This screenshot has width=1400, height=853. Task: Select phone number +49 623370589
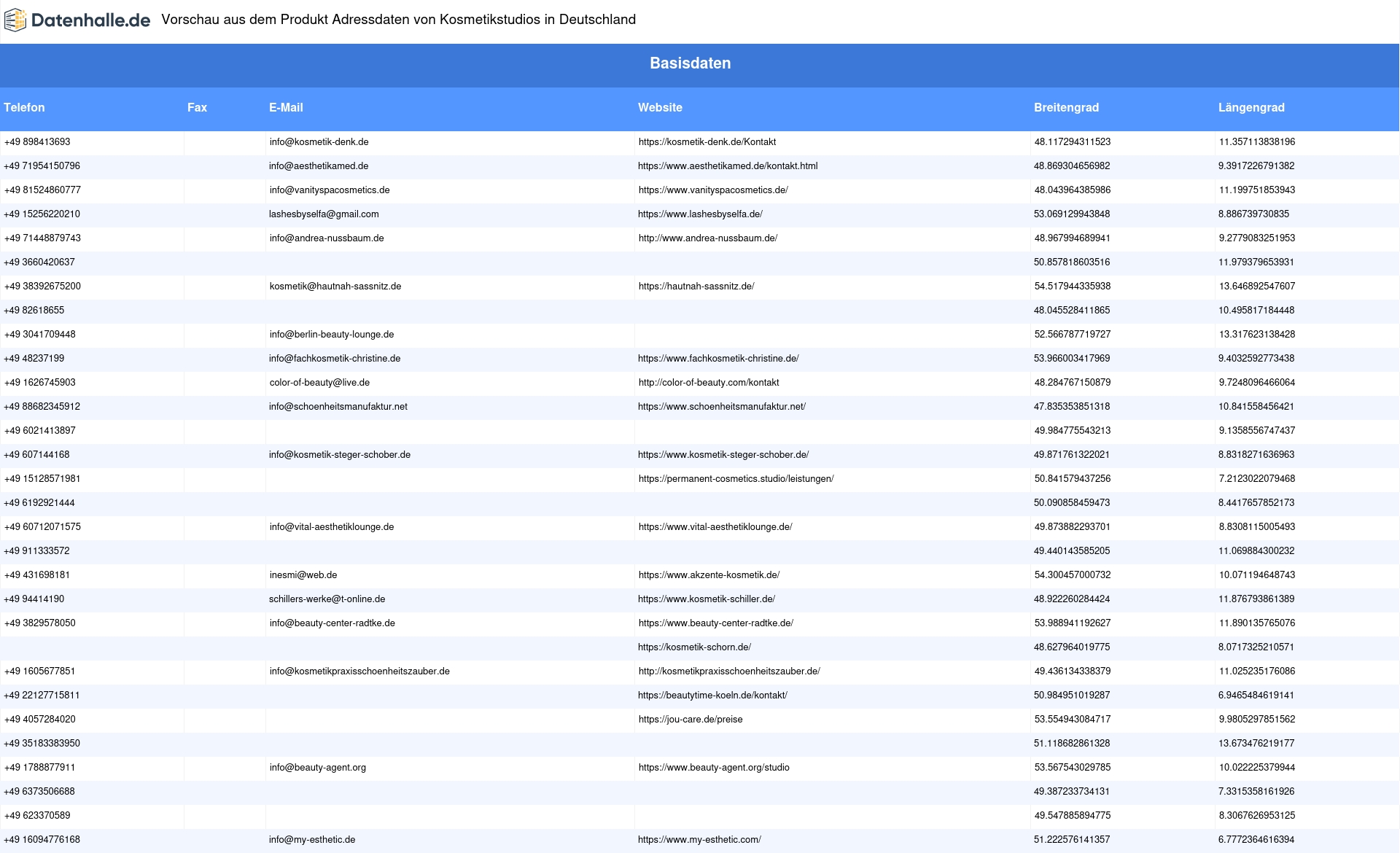click(x=37, y=816)
